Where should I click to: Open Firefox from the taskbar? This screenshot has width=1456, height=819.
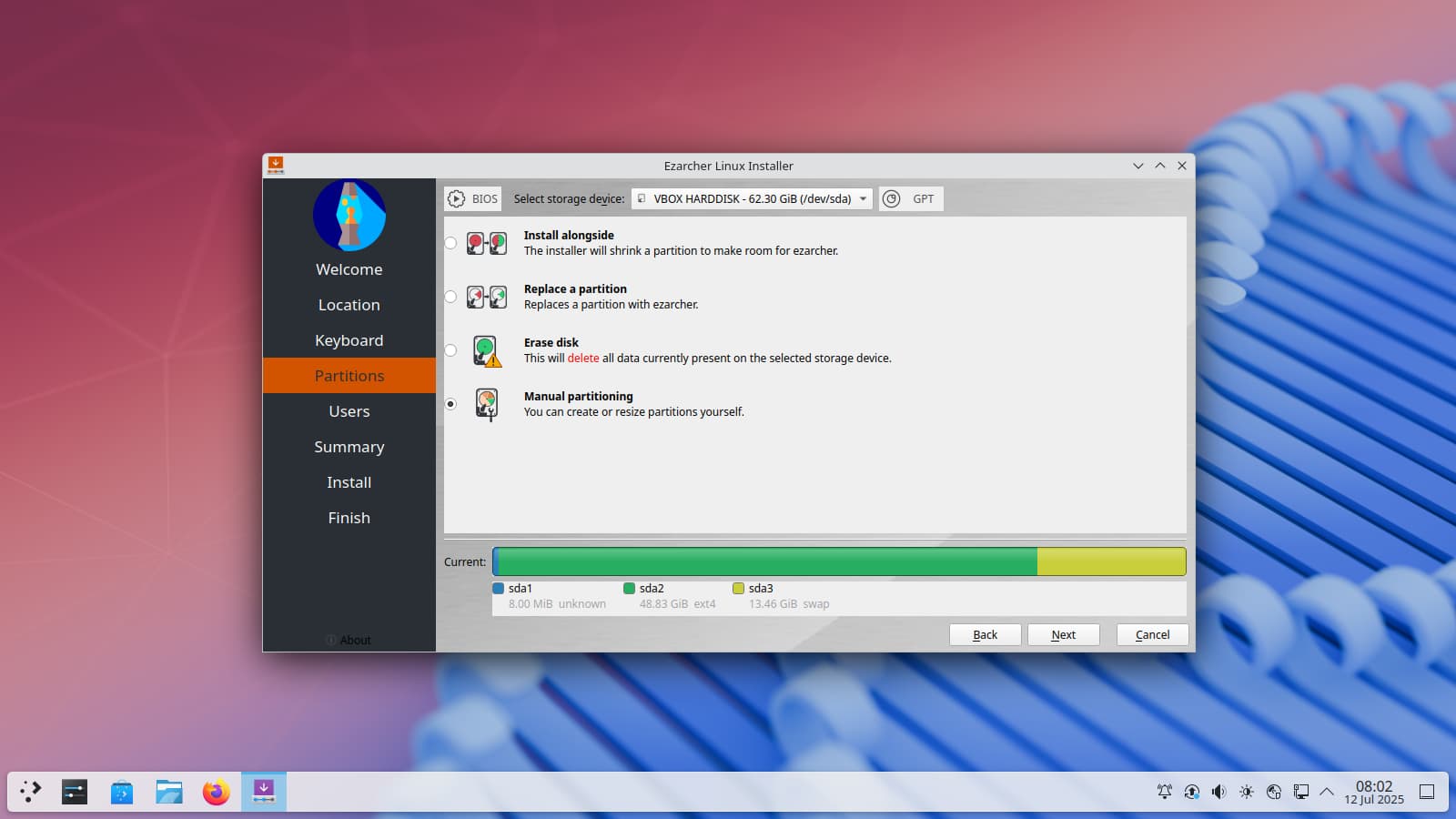click(x=216, y=792)
